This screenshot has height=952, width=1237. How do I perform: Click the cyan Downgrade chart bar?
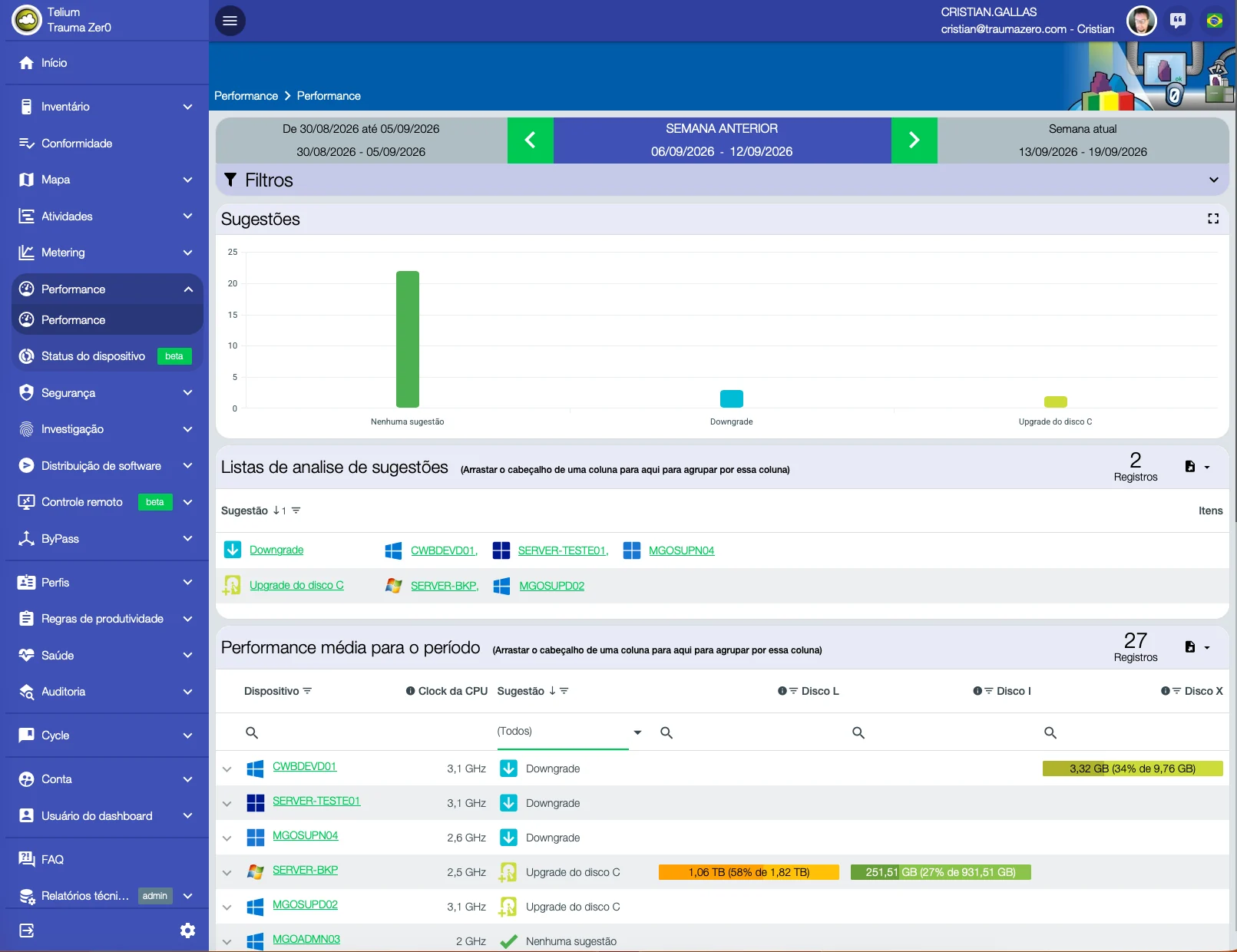point(732,398)
